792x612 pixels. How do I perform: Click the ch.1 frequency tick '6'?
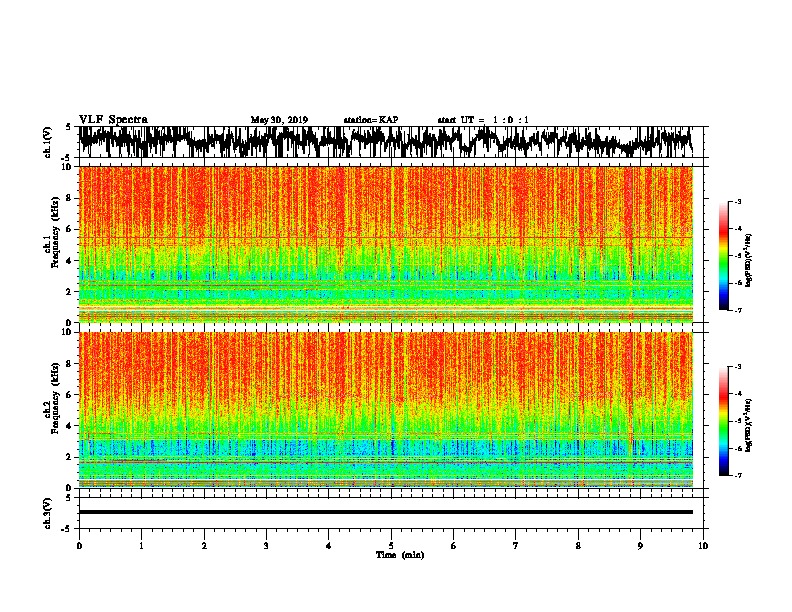click(x=70, y=229)
